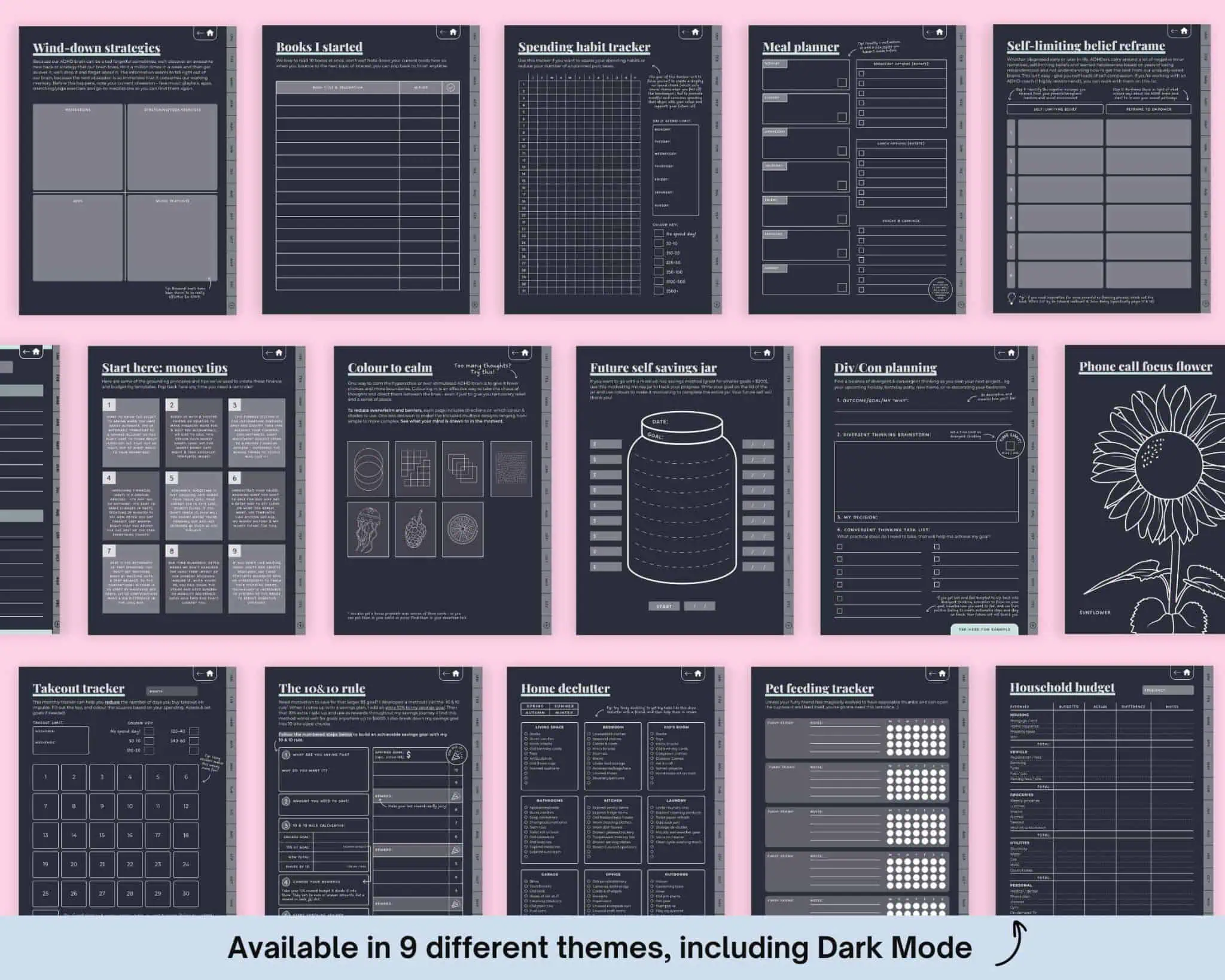Tap the Living Space checklist box on Home declutter

[x=549, y=756]
